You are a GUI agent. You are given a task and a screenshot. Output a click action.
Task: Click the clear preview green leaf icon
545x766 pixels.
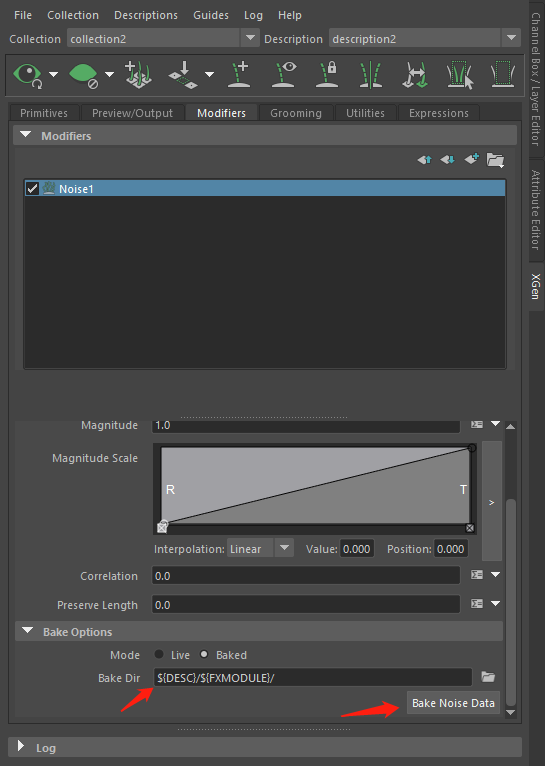point(84,75)
